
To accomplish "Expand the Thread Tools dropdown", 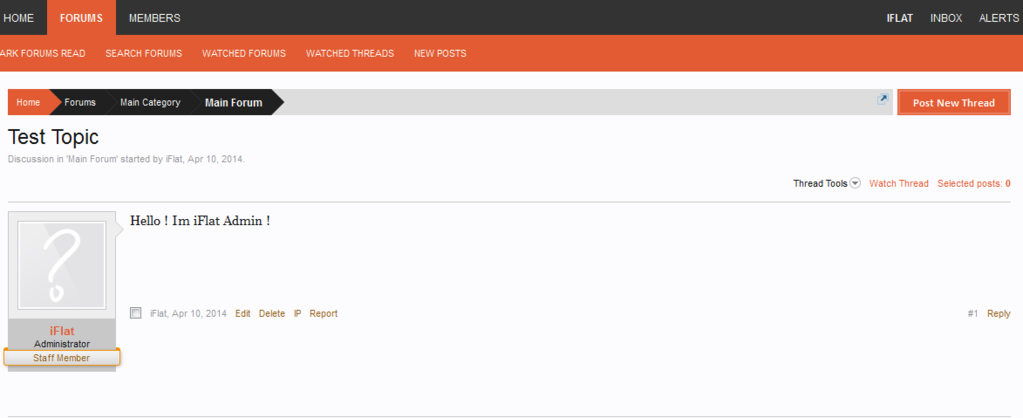I will click(826, 184).
